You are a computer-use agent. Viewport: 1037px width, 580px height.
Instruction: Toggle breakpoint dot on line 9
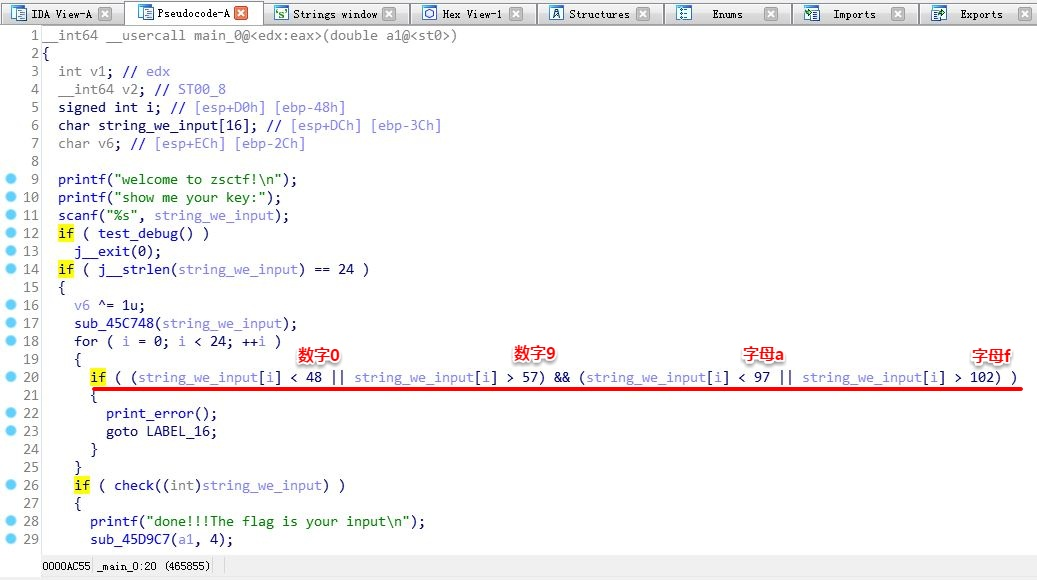pos(11,179)
